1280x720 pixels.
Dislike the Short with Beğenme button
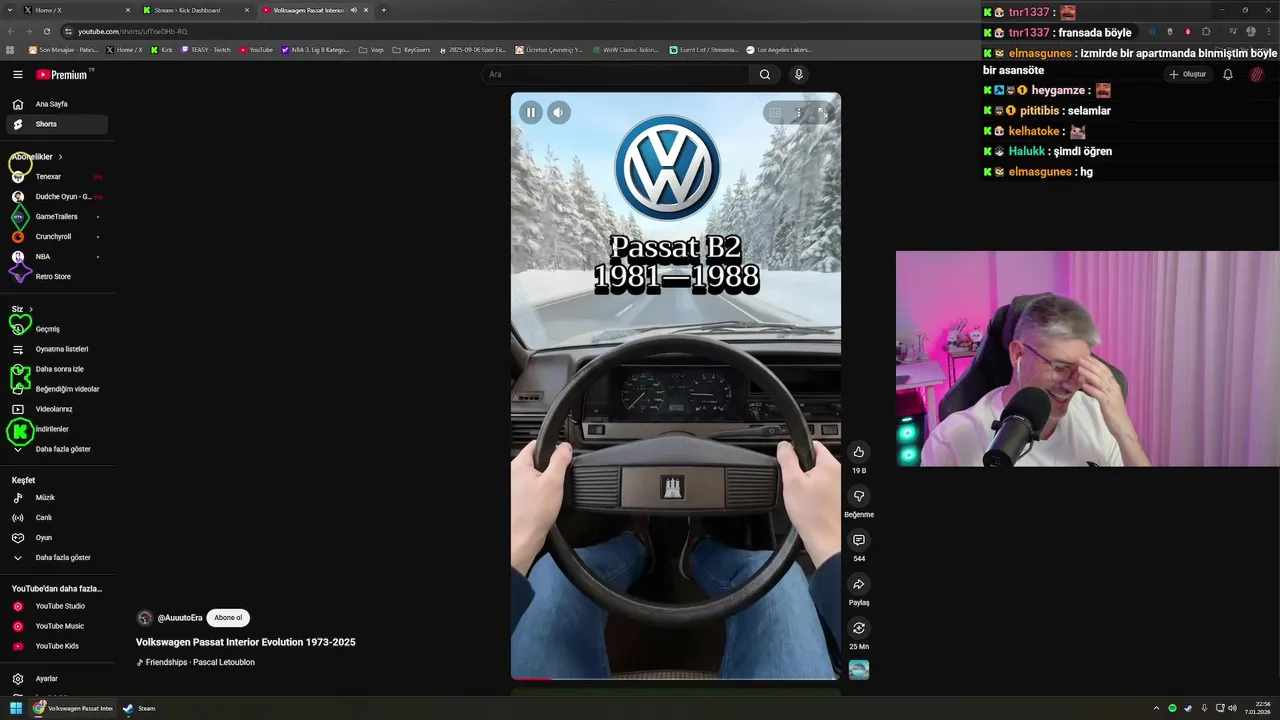tap(858, 496)
